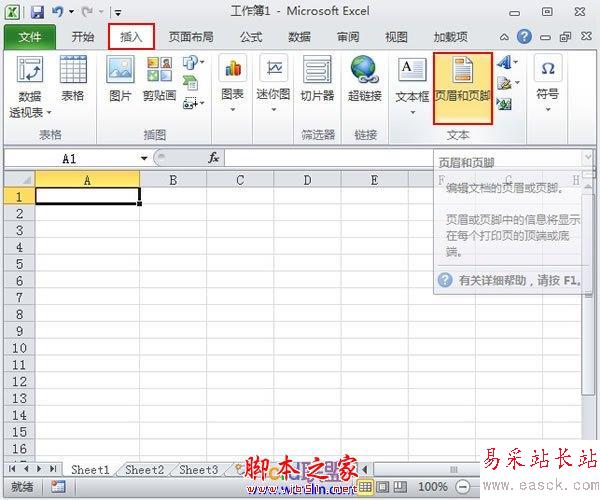Click the 文本框 (Text Box) icon
600x500 pixels.
[412, 70]
